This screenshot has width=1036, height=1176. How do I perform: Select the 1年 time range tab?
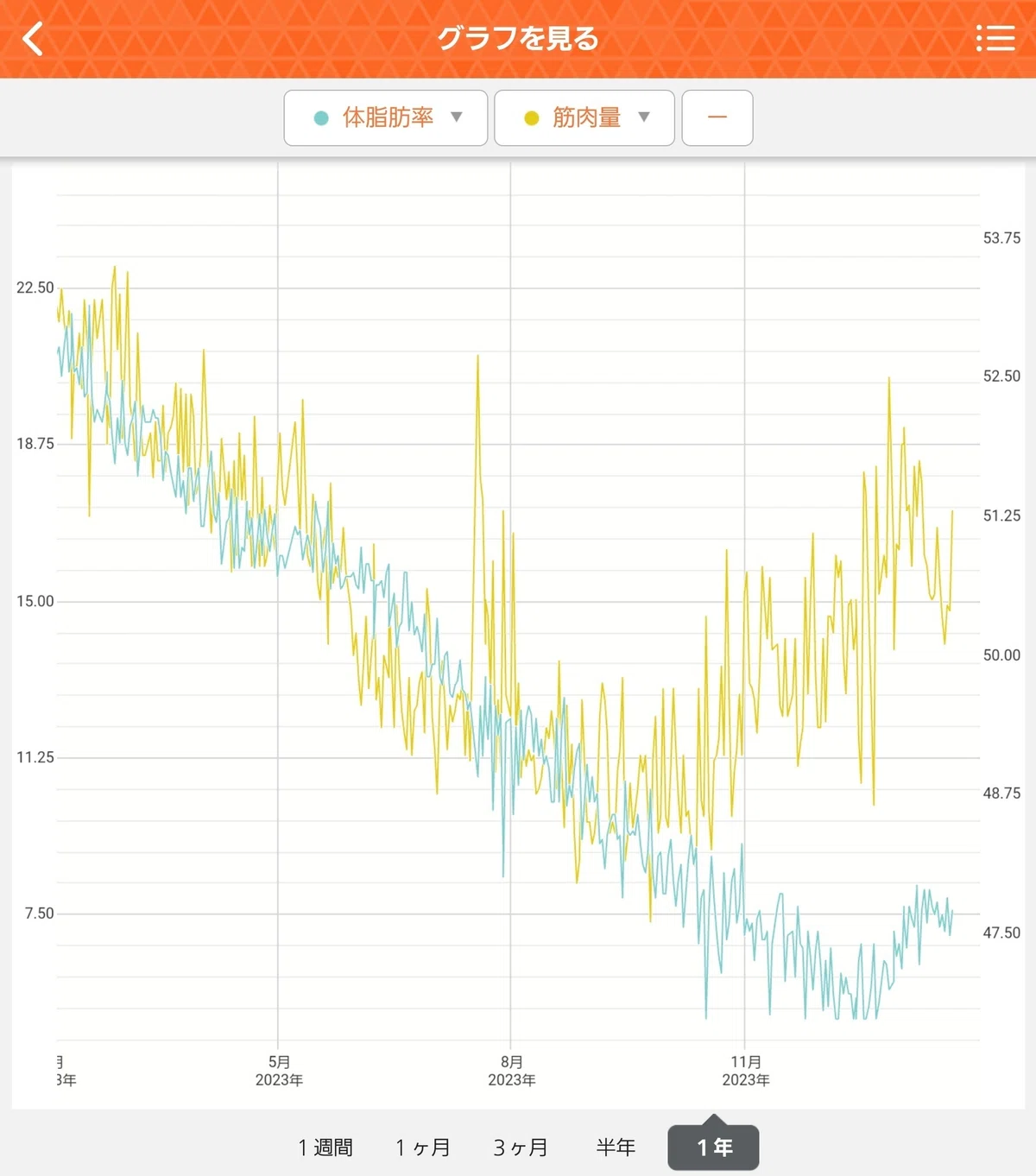click(714, 1148)
